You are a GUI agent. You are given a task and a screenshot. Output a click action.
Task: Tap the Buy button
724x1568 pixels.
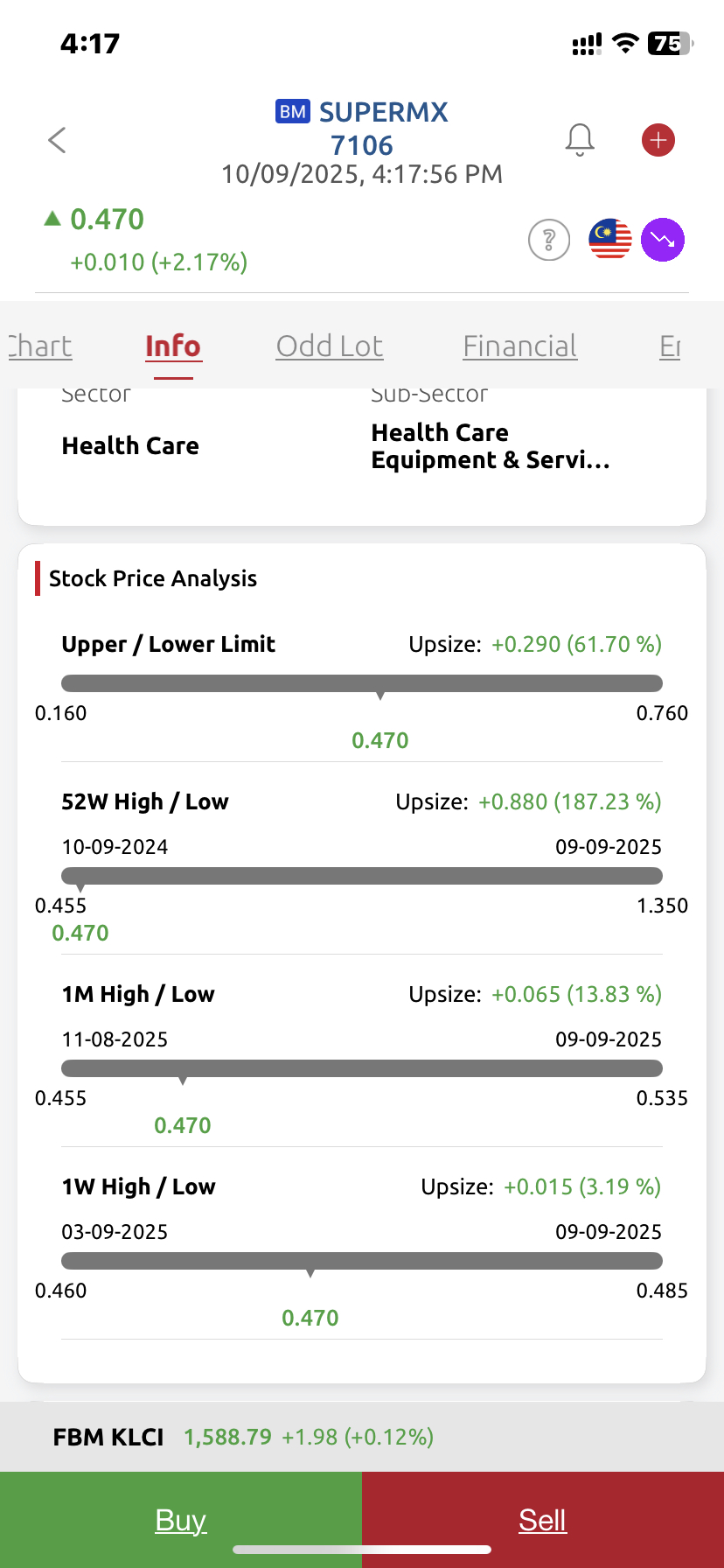[181, 1520]
